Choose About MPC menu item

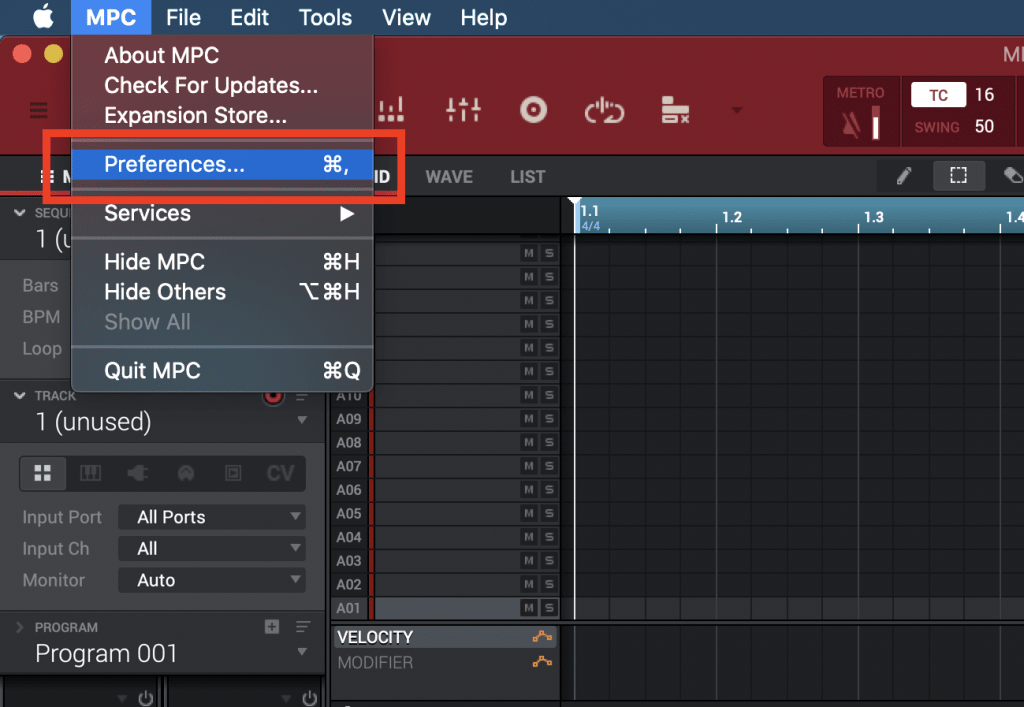pyautogui.click(x=222, y=55)
